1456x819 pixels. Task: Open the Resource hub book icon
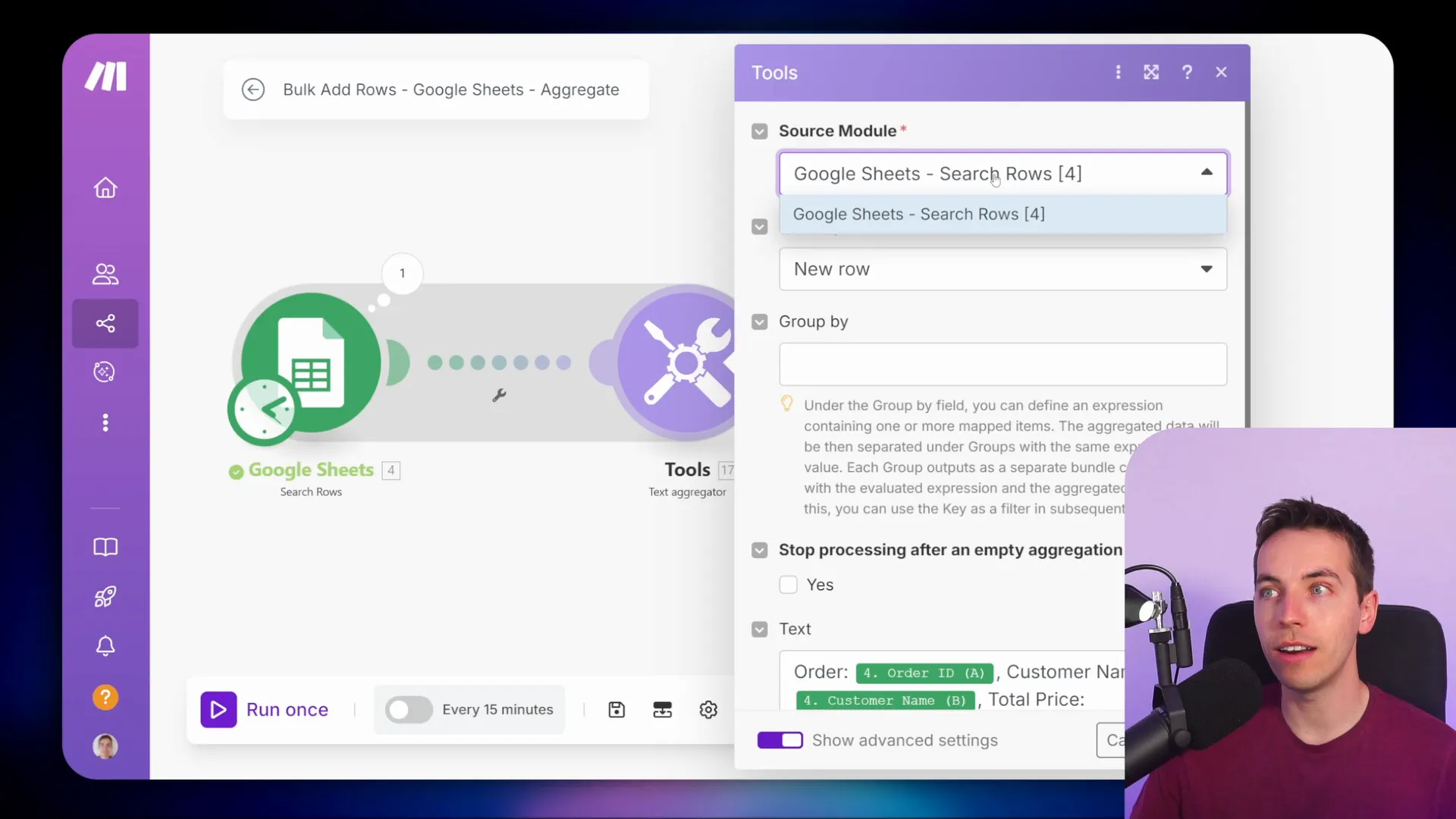pyautogui.click(x=105, y=547)
